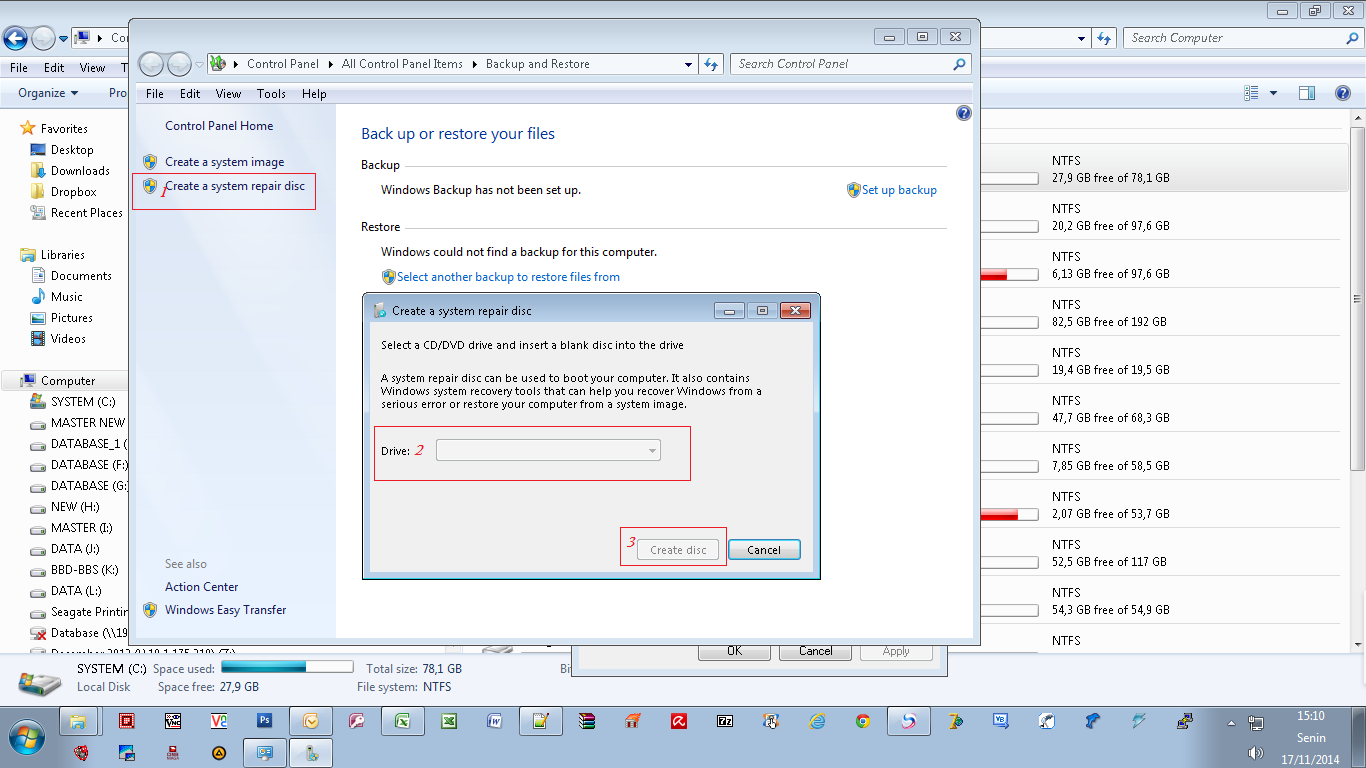Open the Music library
Viewport: 1366px width, 768px height.
pos(67,297)
